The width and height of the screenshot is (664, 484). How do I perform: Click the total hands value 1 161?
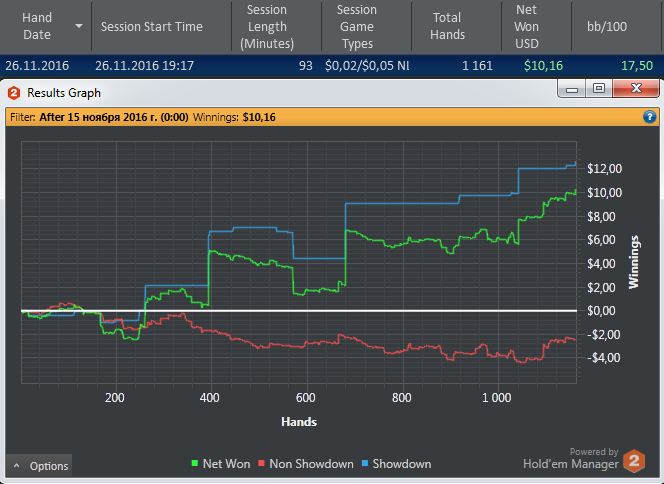tap(477, 66)
